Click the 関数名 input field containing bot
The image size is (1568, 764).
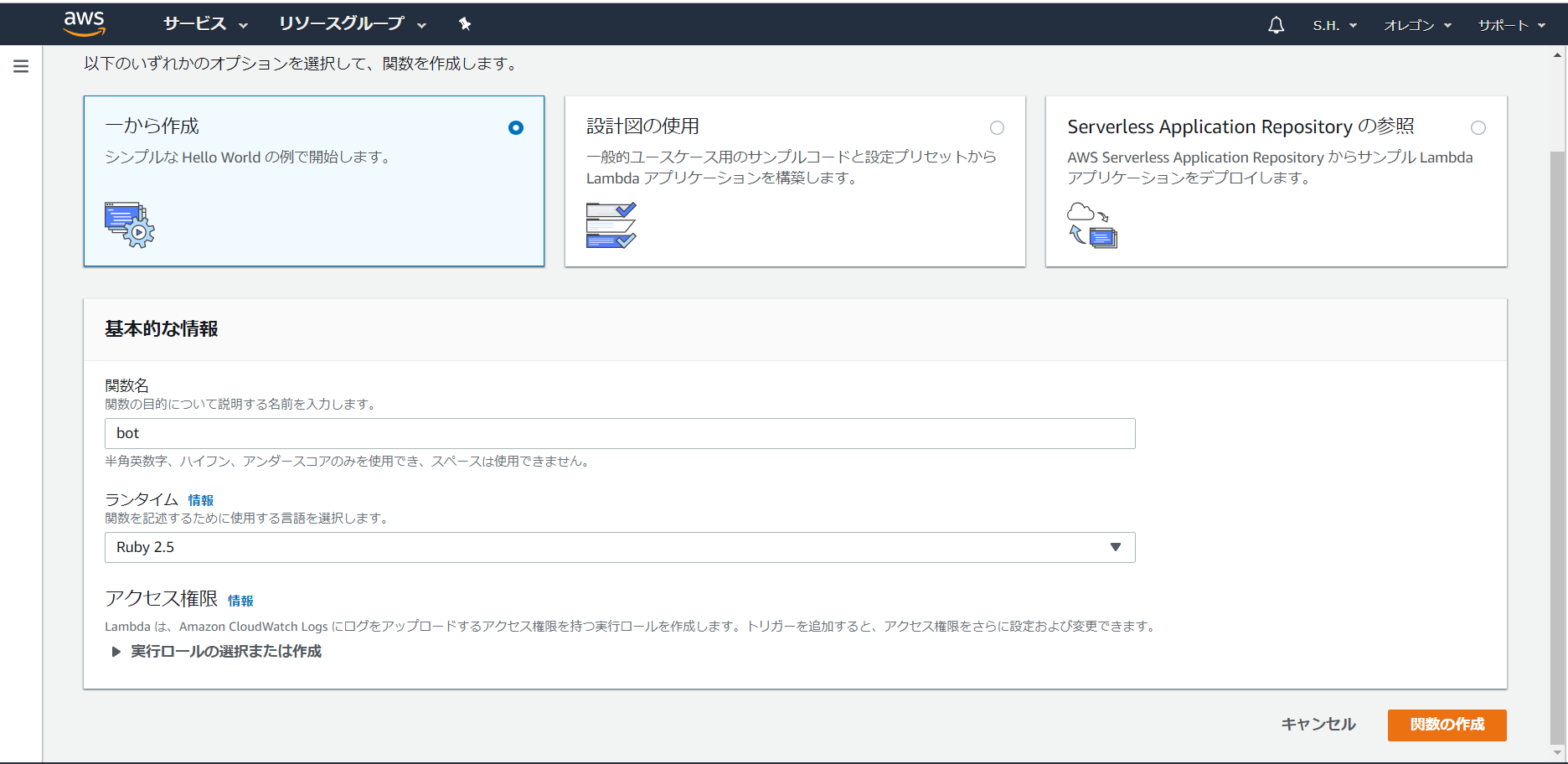pos(620,433)
